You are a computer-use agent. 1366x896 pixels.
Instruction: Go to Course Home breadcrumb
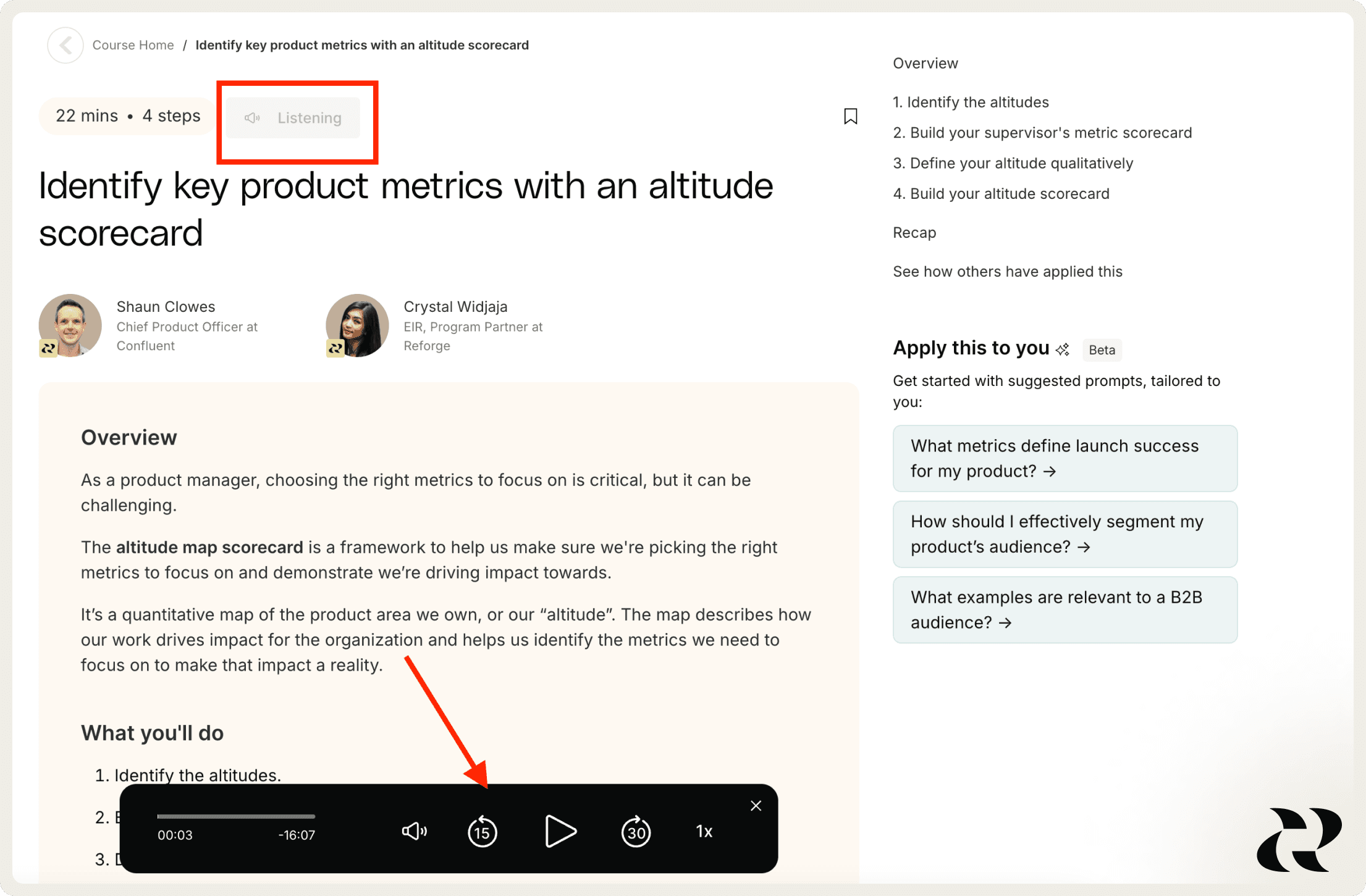click(x=133, y=45)
